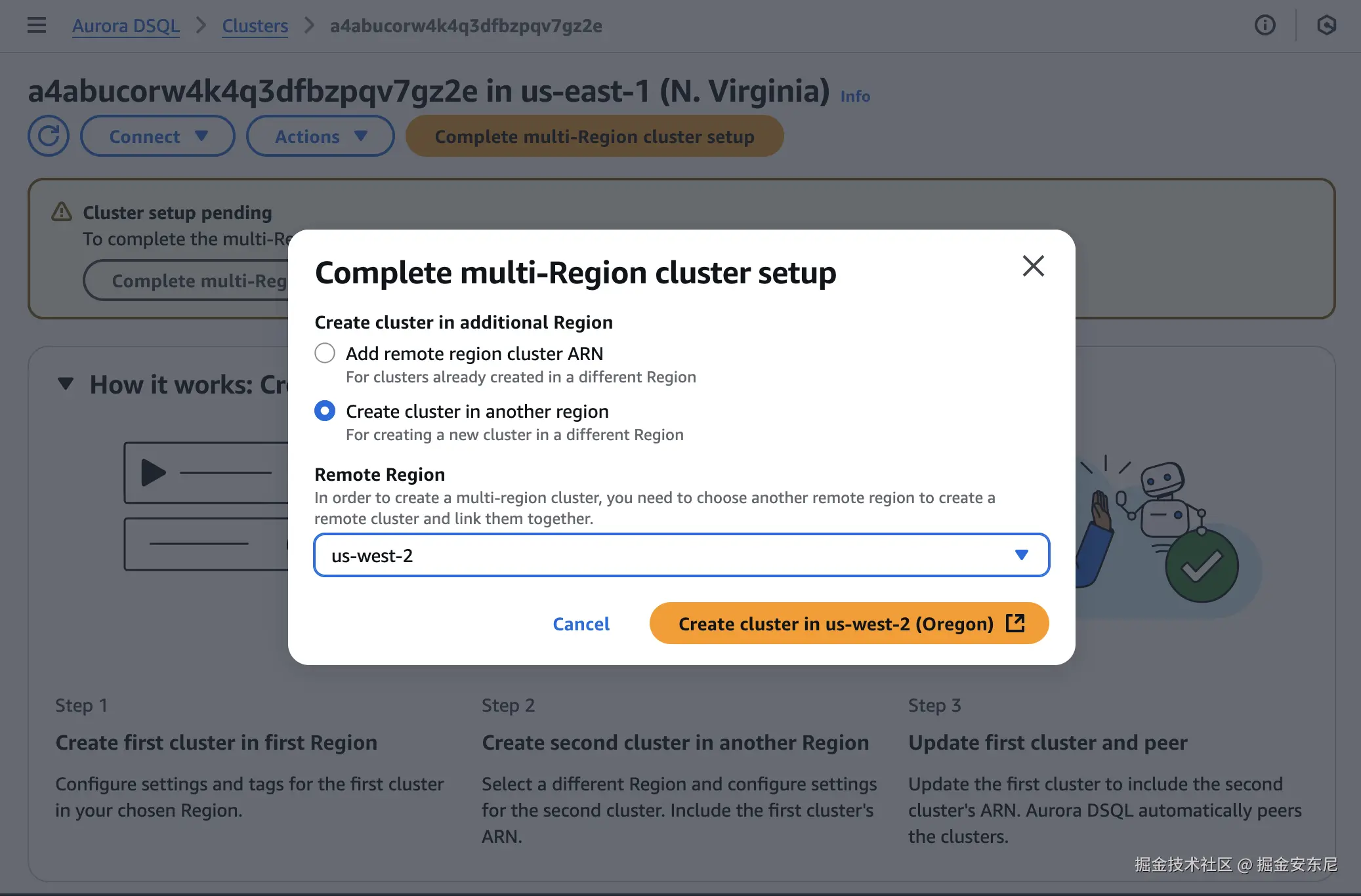Click the info circle icon in header

tap(1265, 26)
